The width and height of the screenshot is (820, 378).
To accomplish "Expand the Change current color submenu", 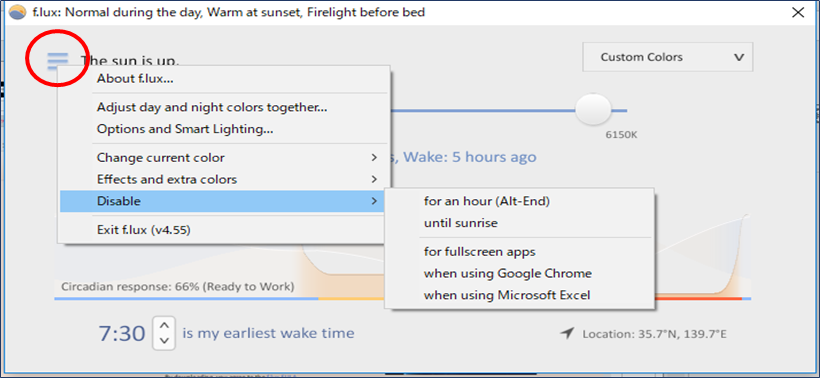I will [x=224, y=157].
